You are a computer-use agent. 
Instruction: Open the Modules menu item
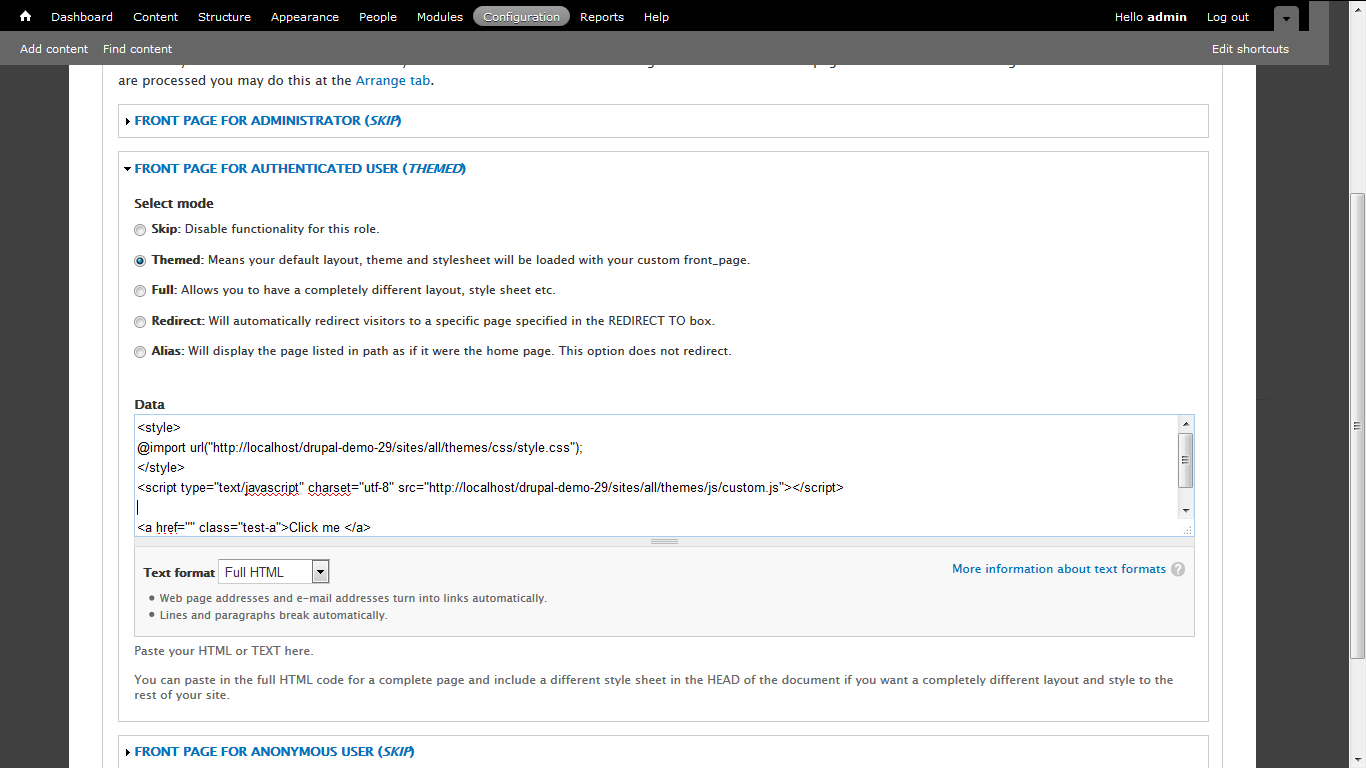tap(439, 17)
